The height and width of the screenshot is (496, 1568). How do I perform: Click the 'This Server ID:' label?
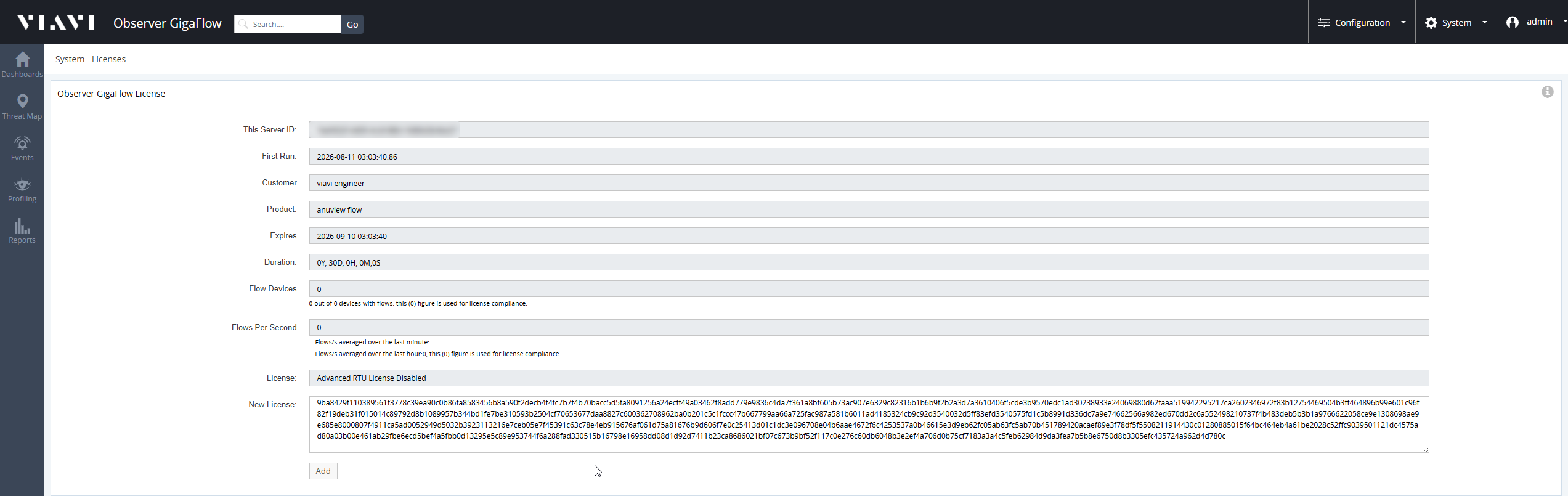click(270, 129)
